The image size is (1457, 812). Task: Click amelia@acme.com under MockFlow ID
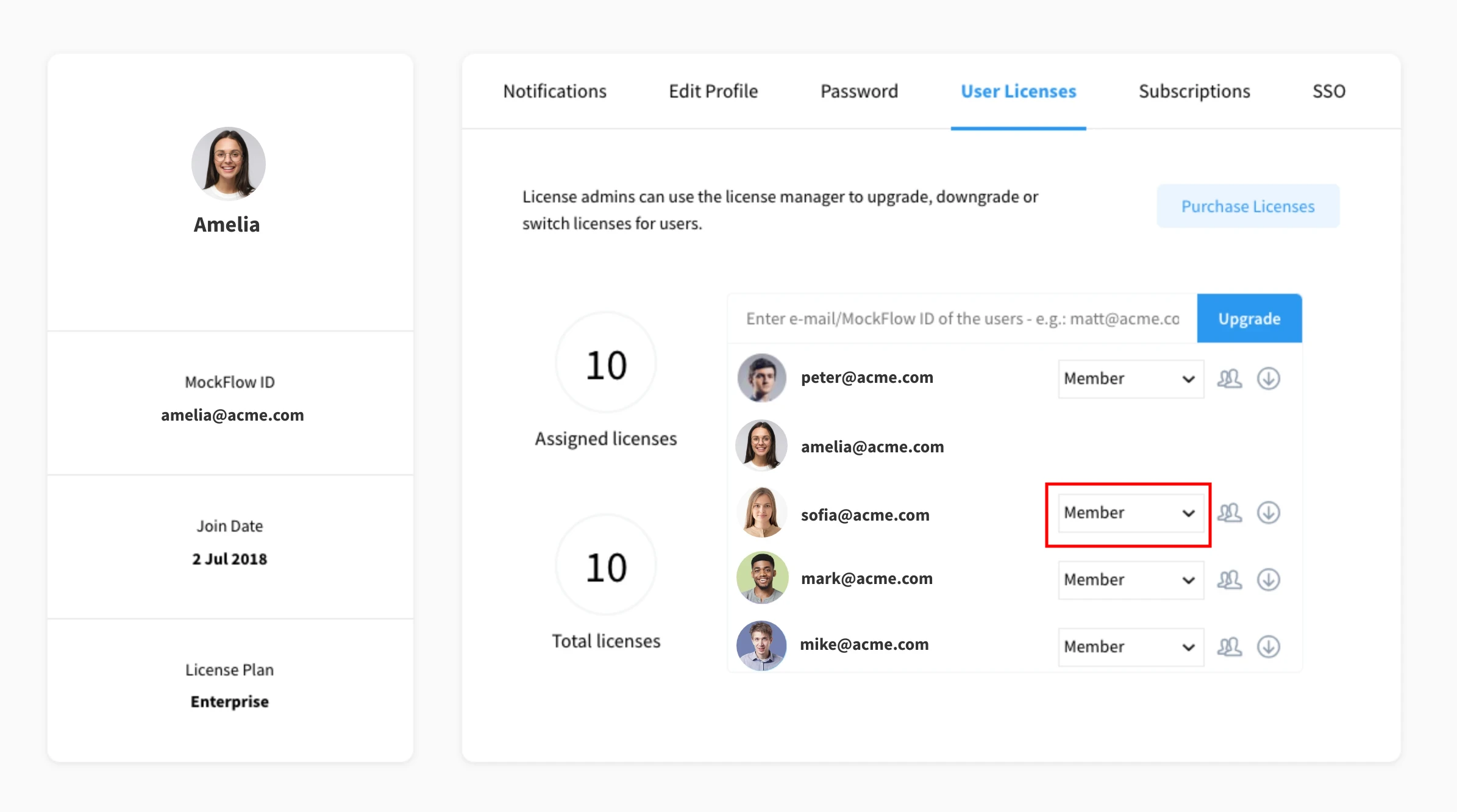[232, 415]
